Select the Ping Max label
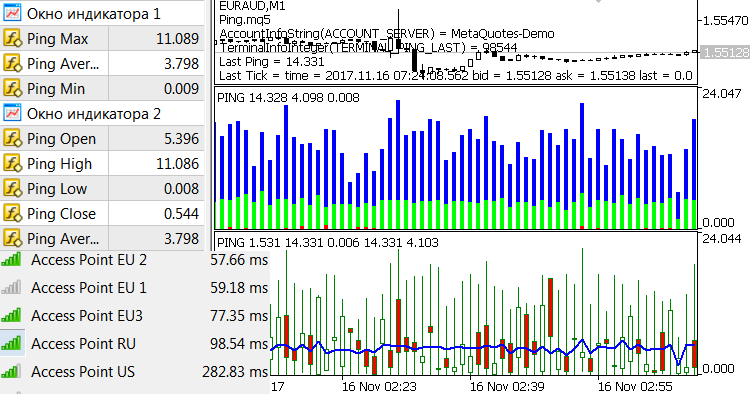This screenshot has height=394, width=750. coord(57,39)
